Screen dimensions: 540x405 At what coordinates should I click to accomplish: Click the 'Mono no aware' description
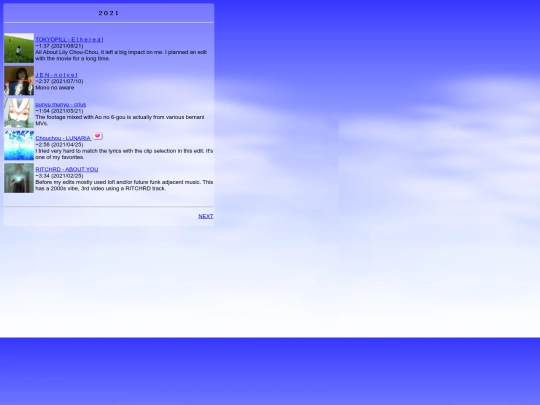(x=55, y=88)
